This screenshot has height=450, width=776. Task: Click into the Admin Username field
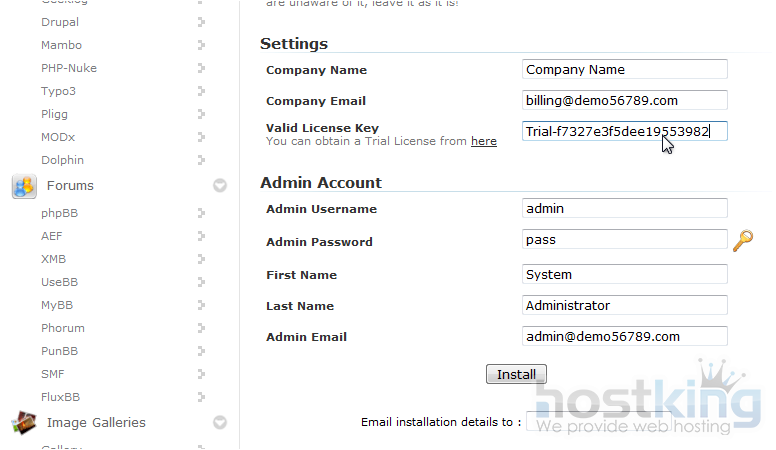point(625,209)
